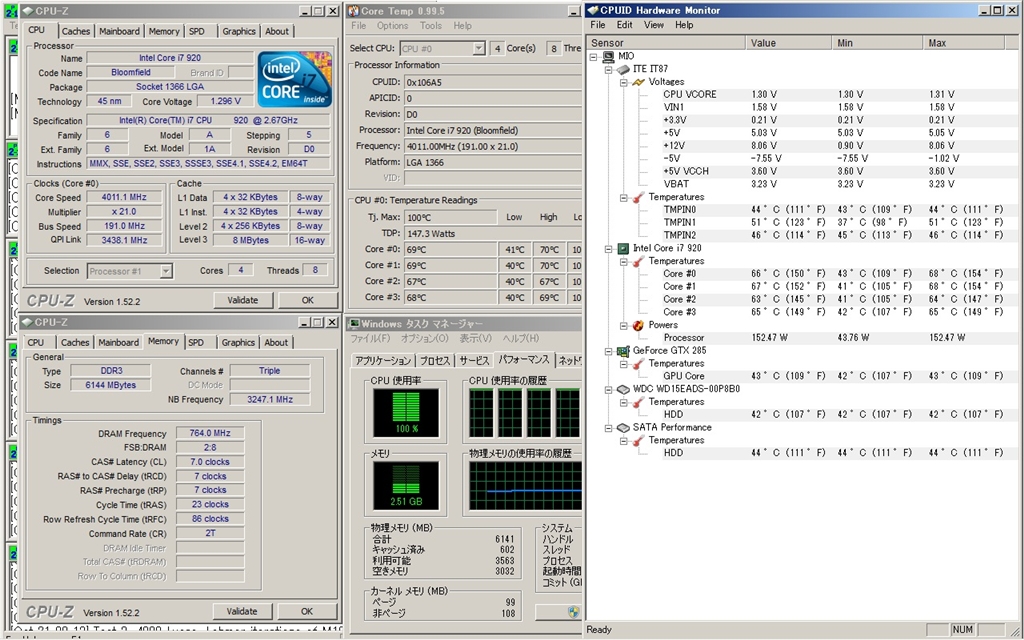
Task: Click the Tj. Max field showing 100°C
Action: coord(451,217)
